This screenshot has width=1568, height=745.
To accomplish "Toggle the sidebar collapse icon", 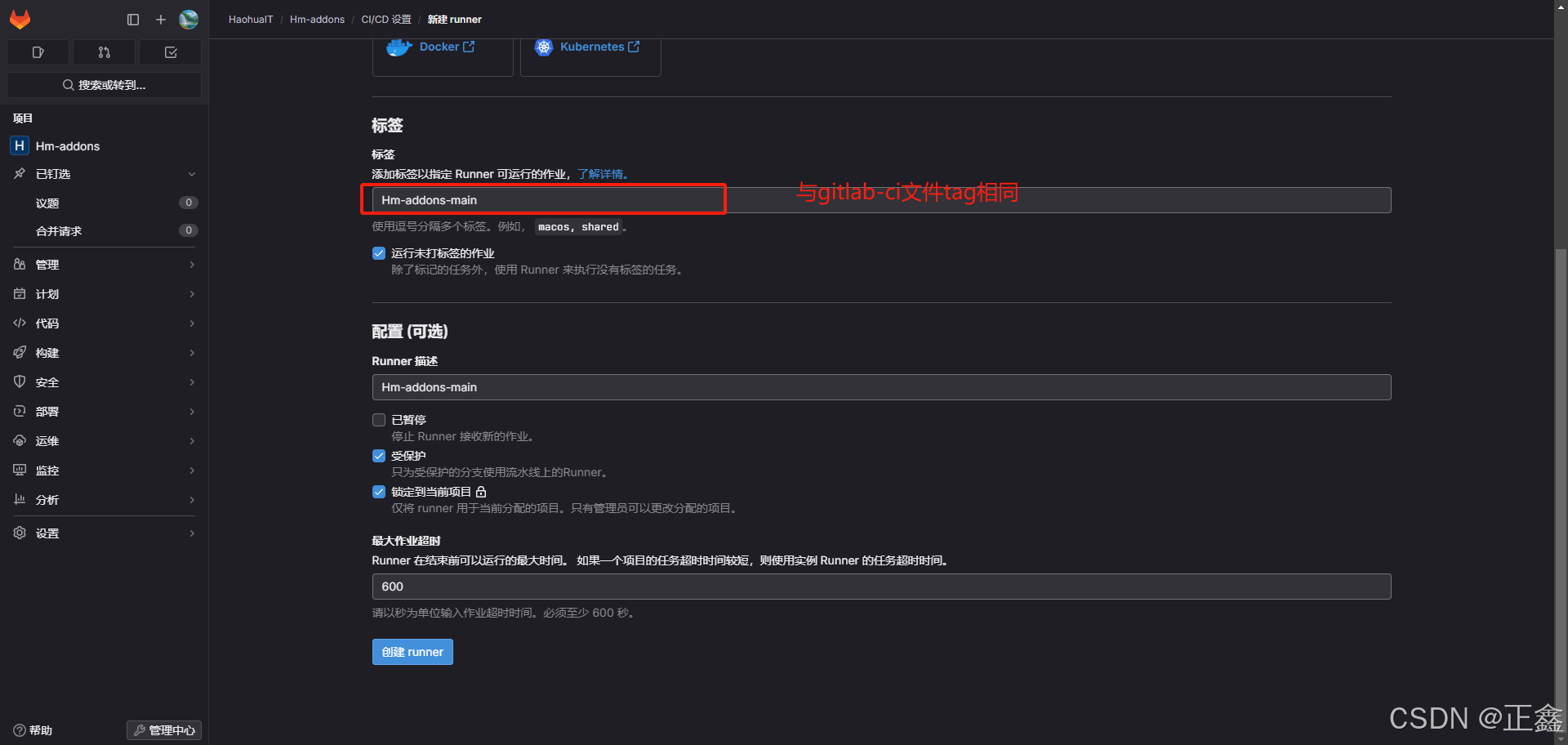I will pyautogui.click(x=132, y=20).
